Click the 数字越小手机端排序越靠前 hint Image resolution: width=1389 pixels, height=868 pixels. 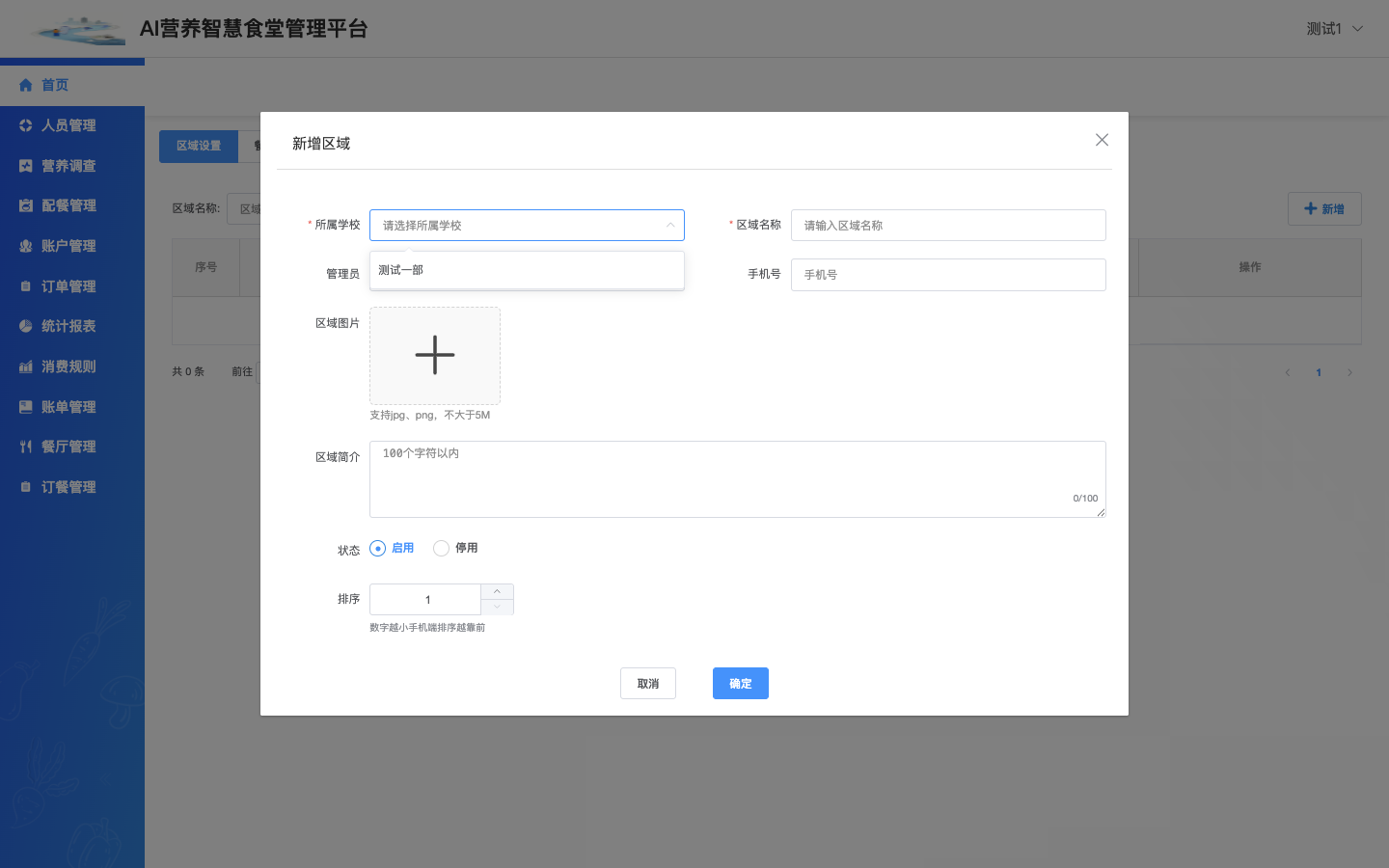pyautogui.click(x=427, y=628)
